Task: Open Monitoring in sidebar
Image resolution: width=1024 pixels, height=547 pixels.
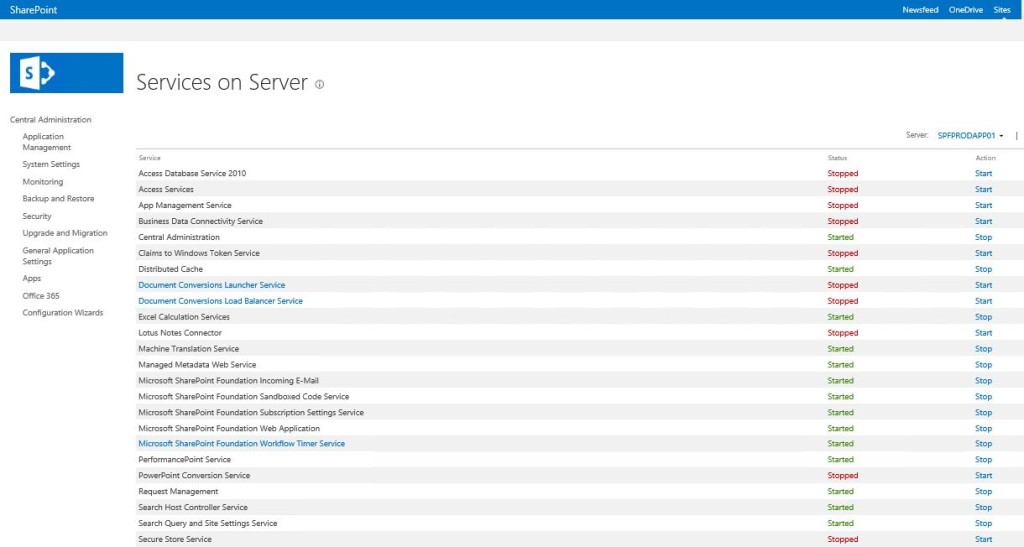Action: pyautogui.click(x=42, y=181)
